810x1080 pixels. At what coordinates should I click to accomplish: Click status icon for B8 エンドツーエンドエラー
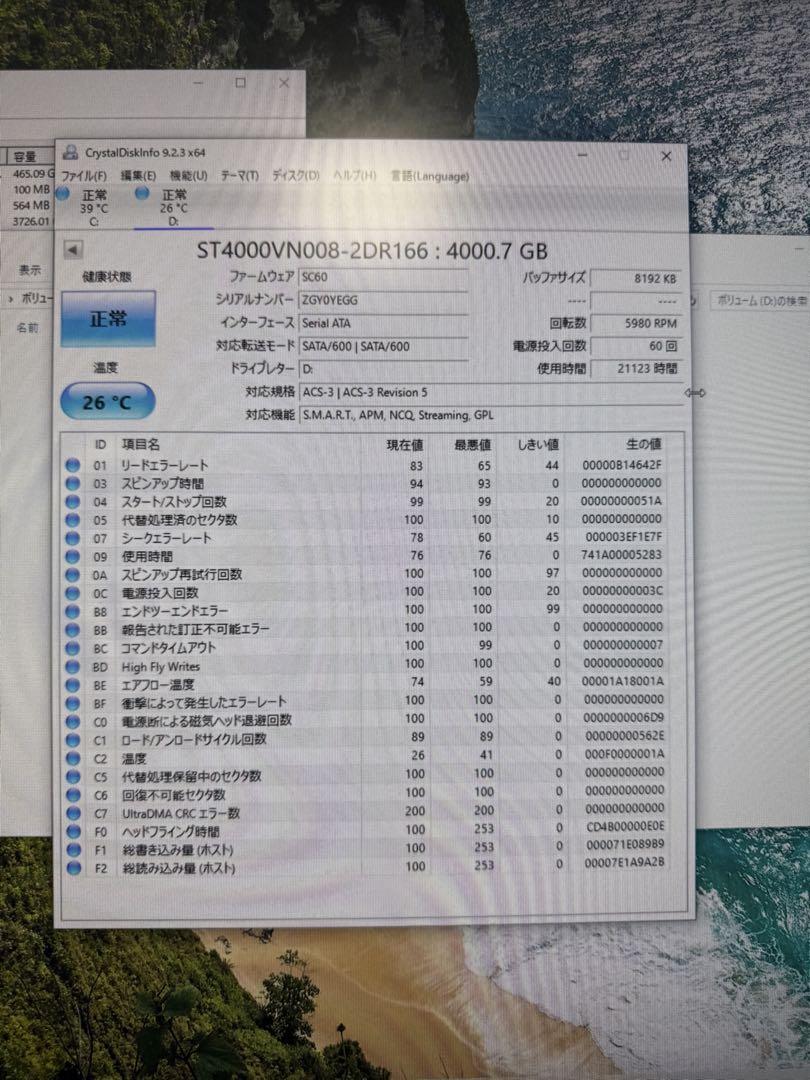click(x=72, y=611)
